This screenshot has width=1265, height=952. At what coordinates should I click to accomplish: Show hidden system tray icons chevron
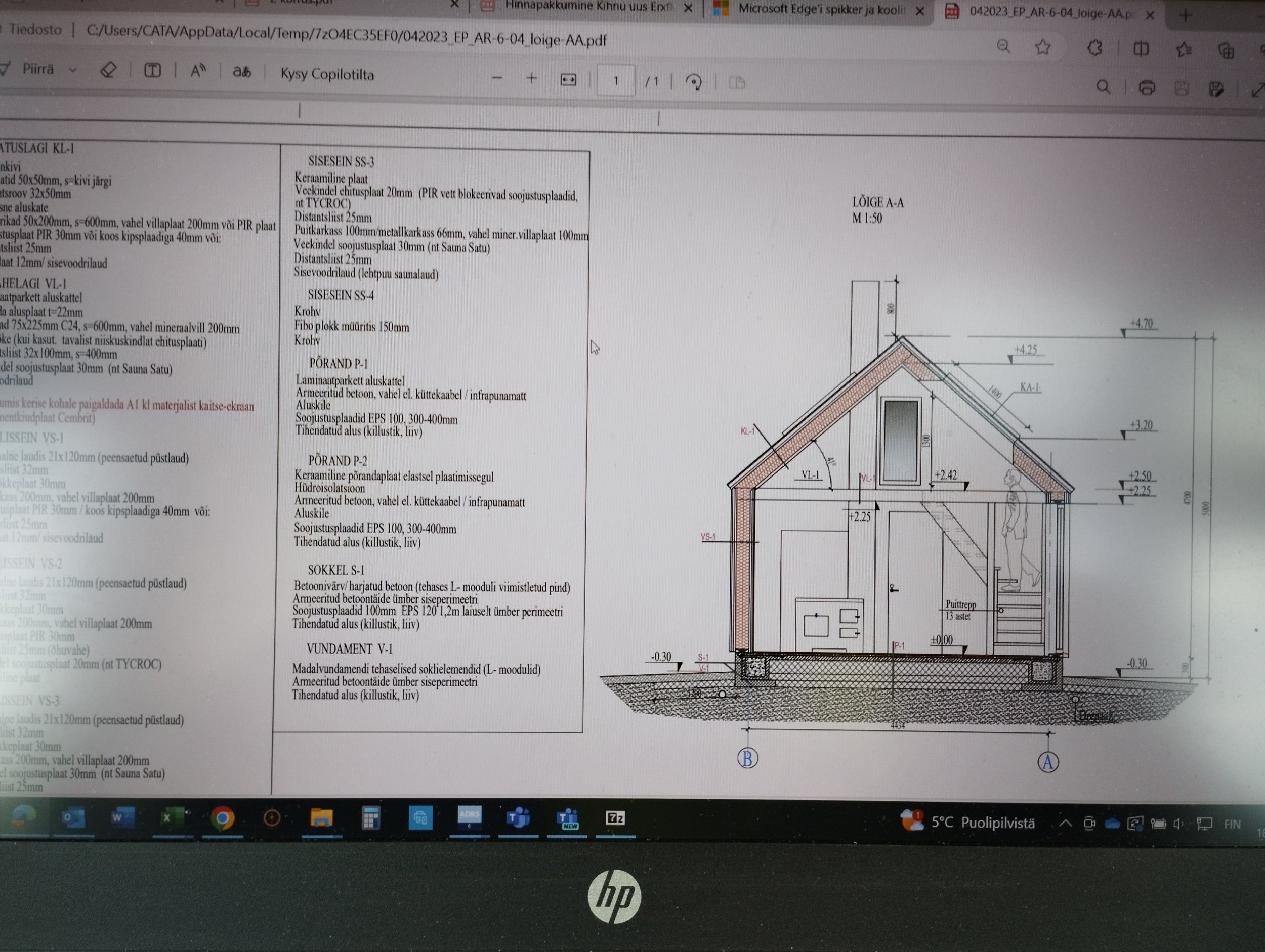pos(1065,824)
